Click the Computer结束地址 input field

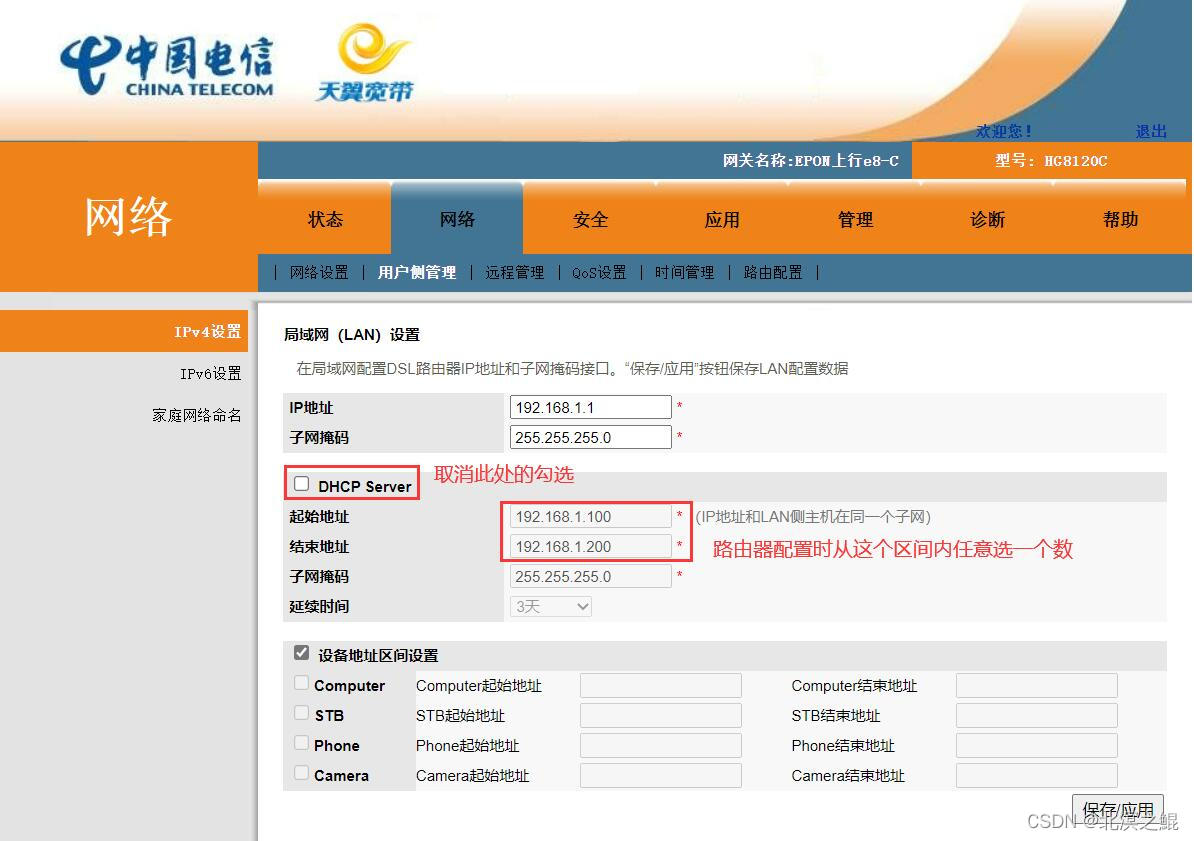coord(1036,685)
